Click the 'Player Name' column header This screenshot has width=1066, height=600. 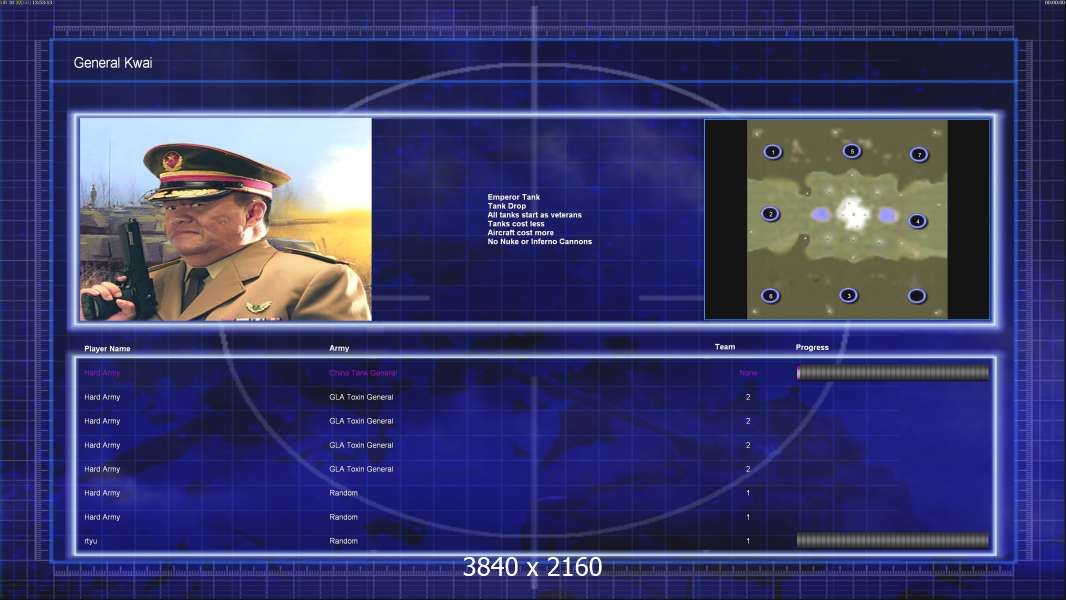click(x=107, y=349)
